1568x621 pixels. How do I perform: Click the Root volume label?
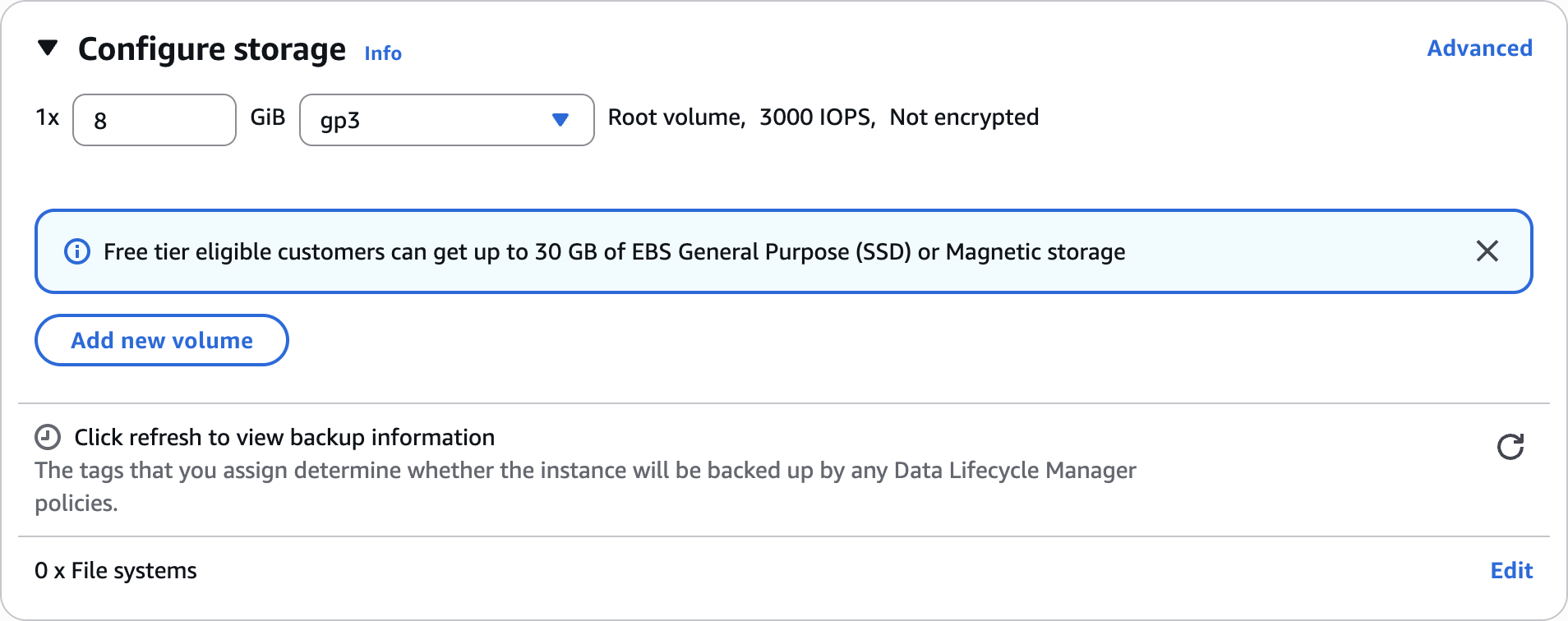(676, 117)
